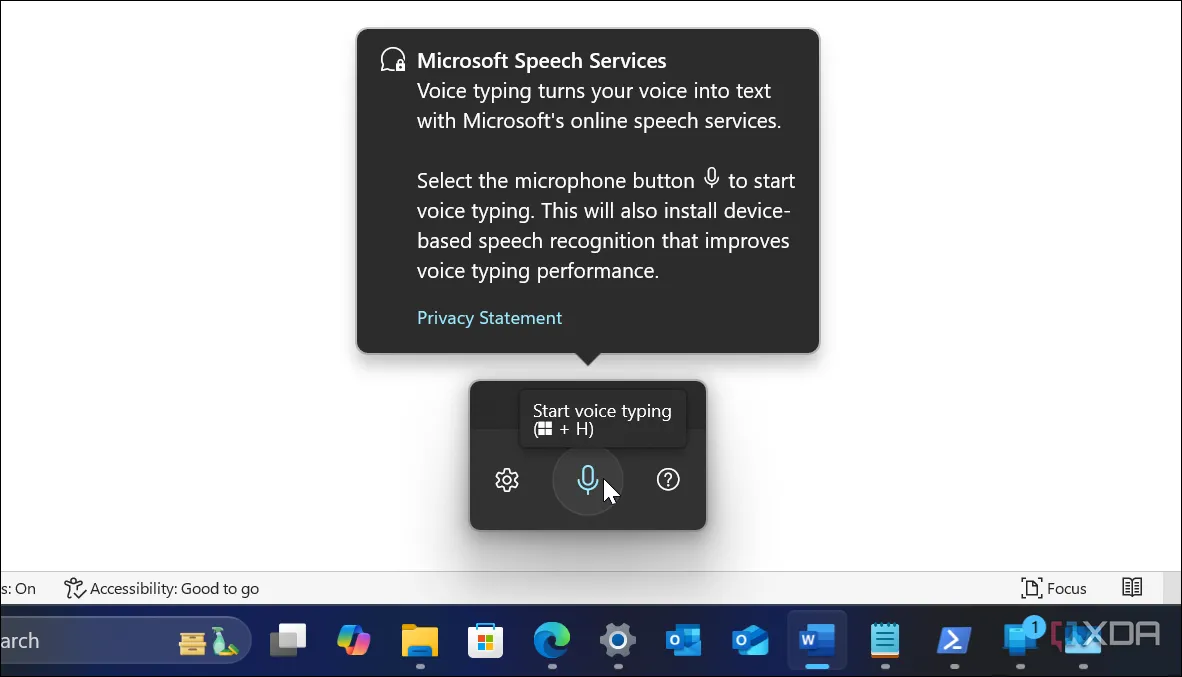This screenshot has height=677, width=1182.
Task: Open File Explorer from taskbar
Action: click(420, 641)
